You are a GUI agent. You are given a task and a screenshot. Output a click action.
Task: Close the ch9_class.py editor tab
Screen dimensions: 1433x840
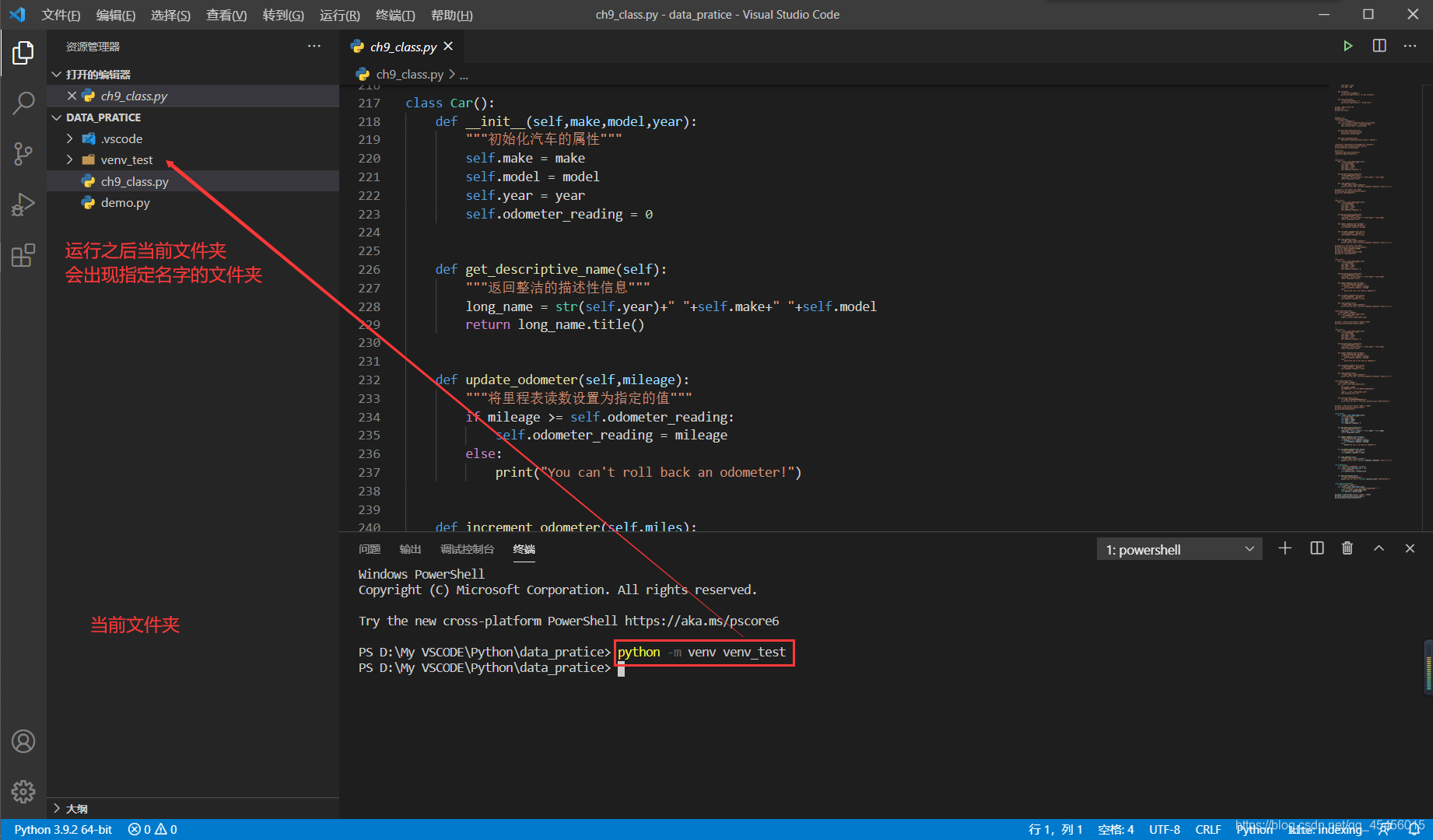point(448,47)
